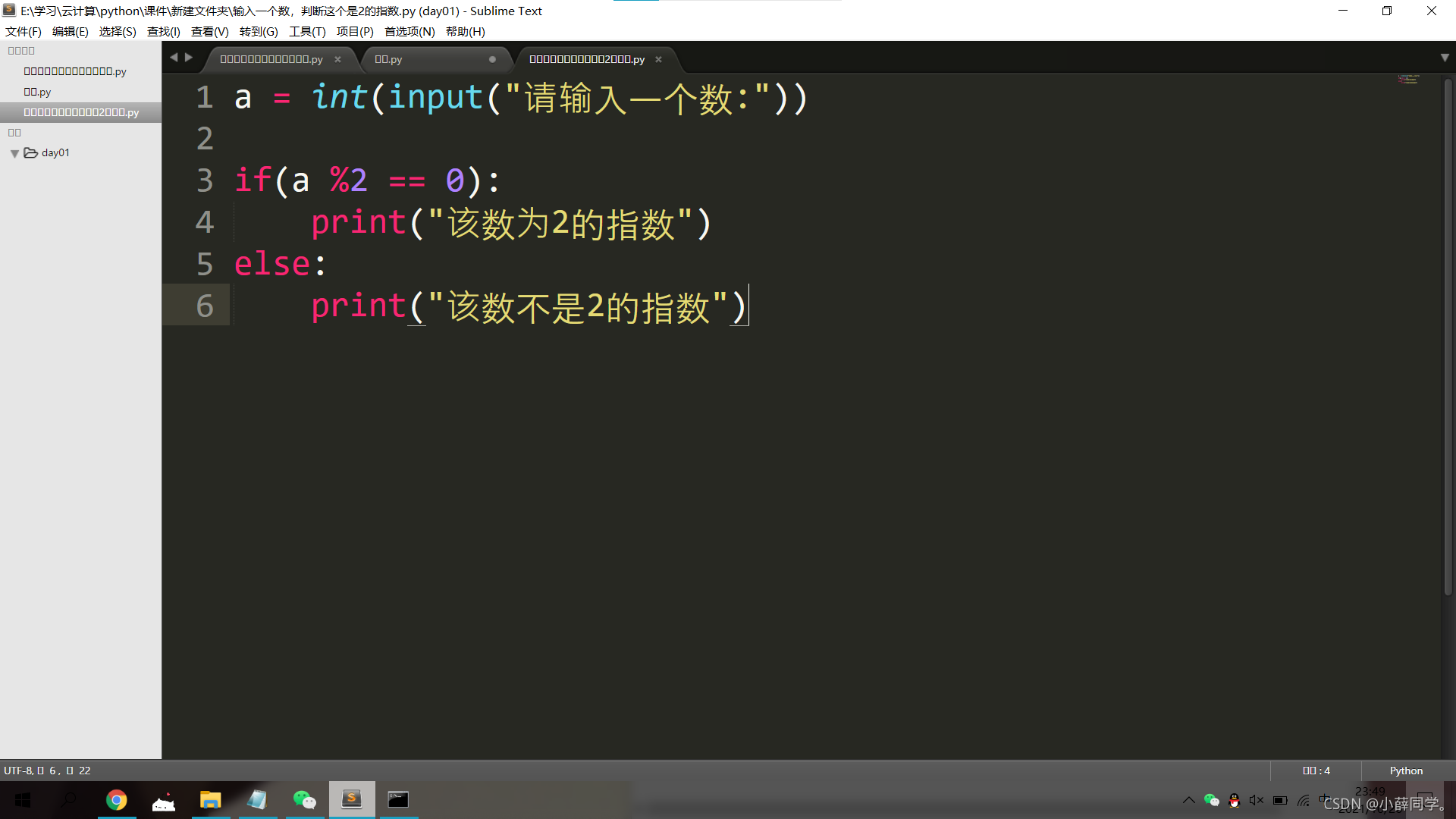Screen dimensions: 1456x819
Task: Click the string 该数不是2的指数
Action: click(578, 307)
